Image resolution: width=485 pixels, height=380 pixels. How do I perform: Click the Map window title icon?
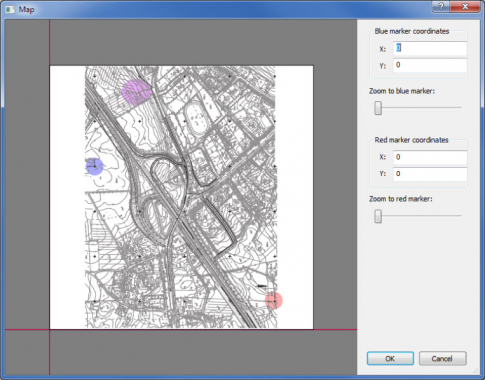click(10, 9)
